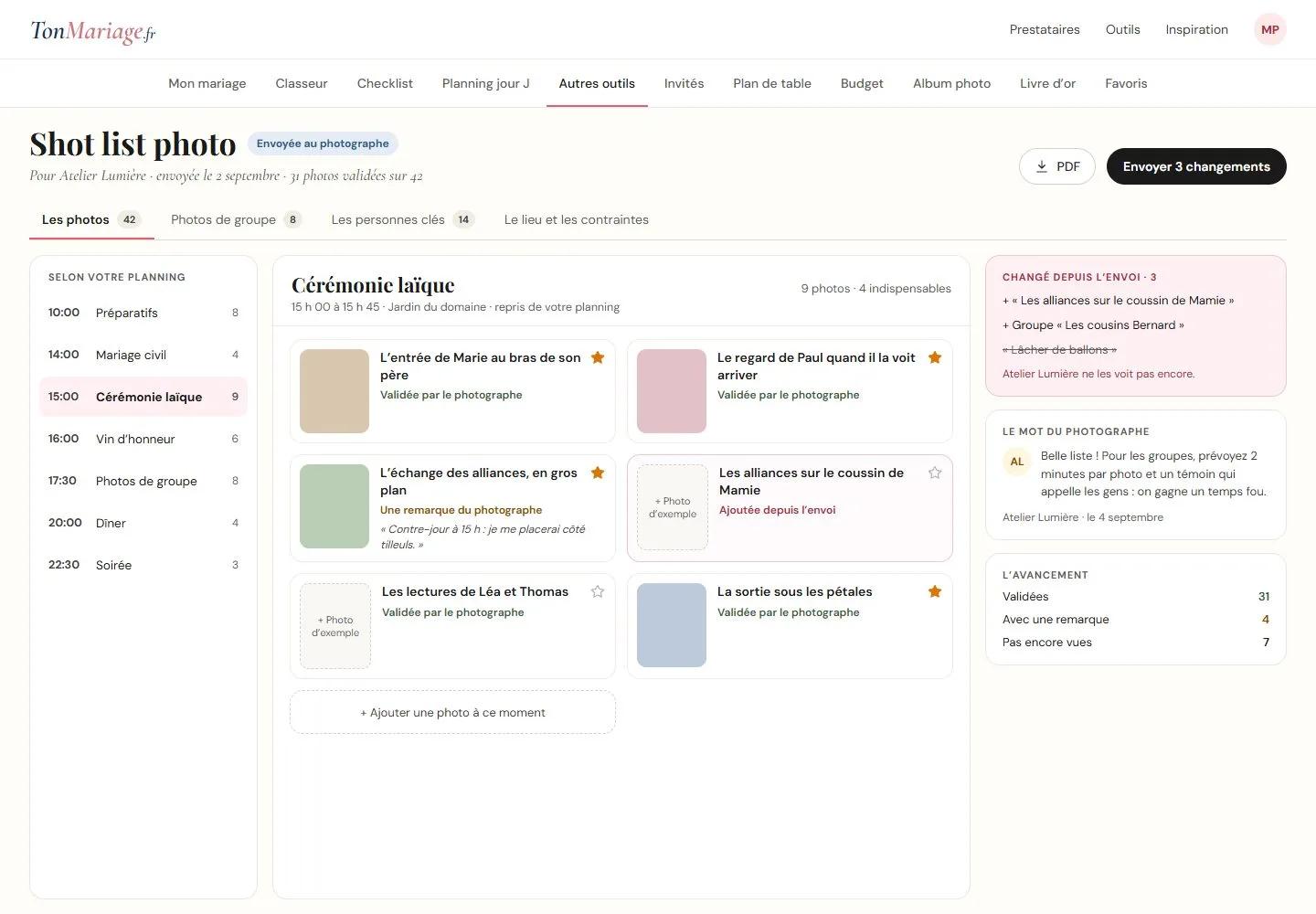Open the Checklist navigation item
This screenshot has width=1316, height=914.
tap(385, 83)
